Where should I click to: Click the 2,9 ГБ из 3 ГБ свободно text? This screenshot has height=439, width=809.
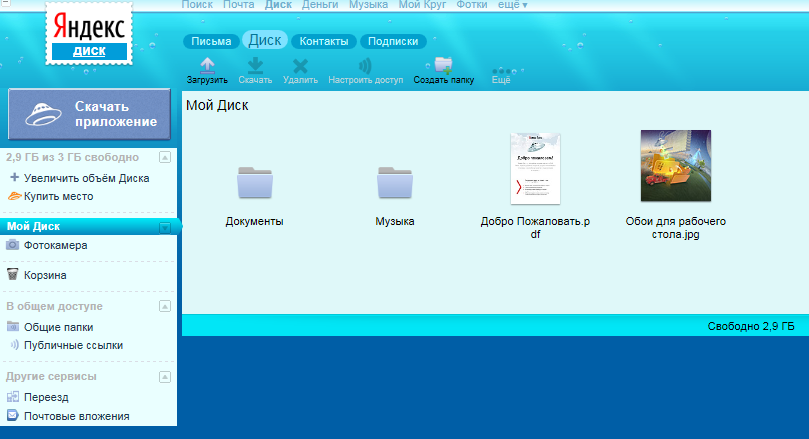pos(72,157)
